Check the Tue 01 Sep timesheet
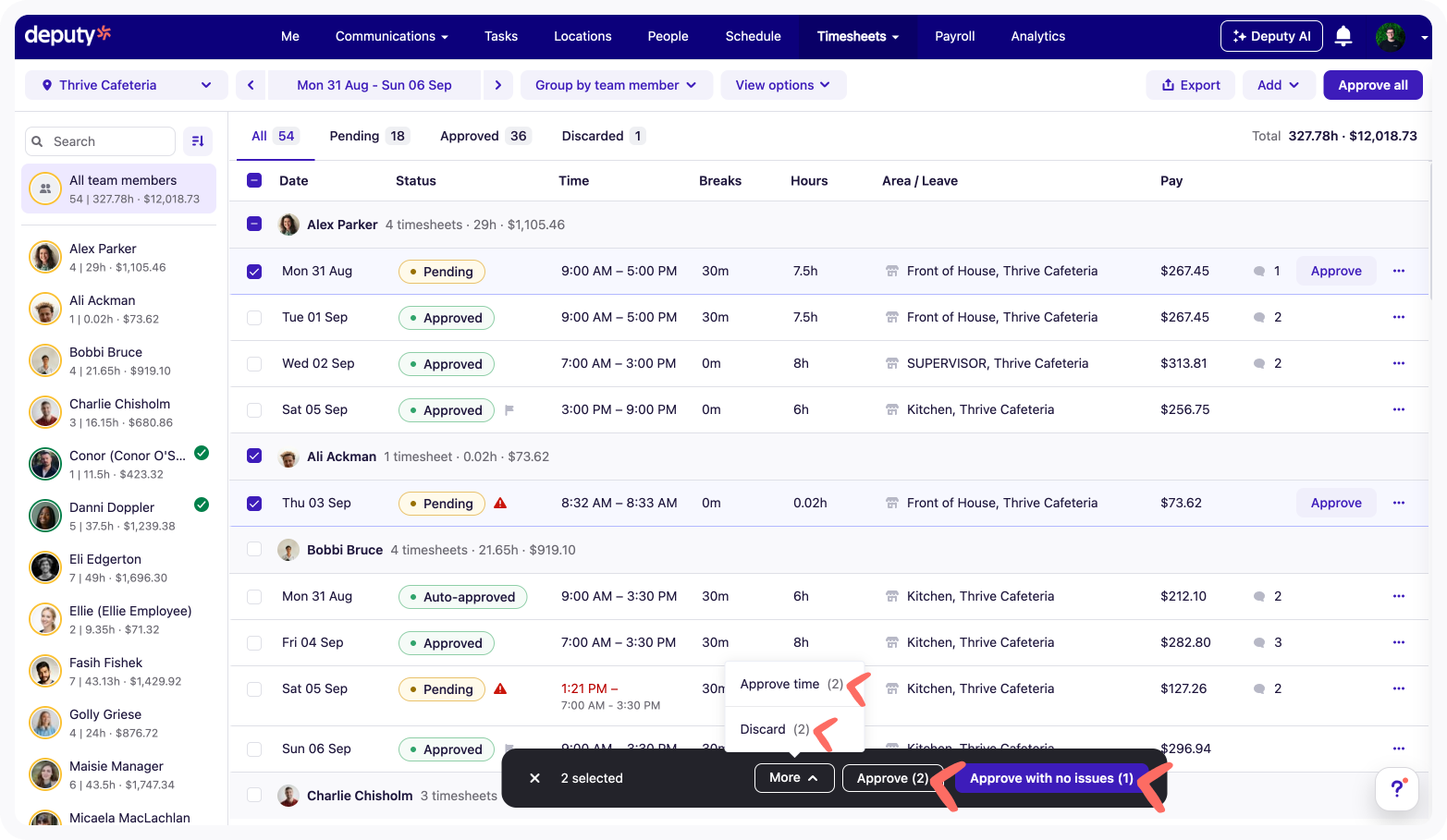Screen dimensions: 1447x840 click(x=254, y=318)
